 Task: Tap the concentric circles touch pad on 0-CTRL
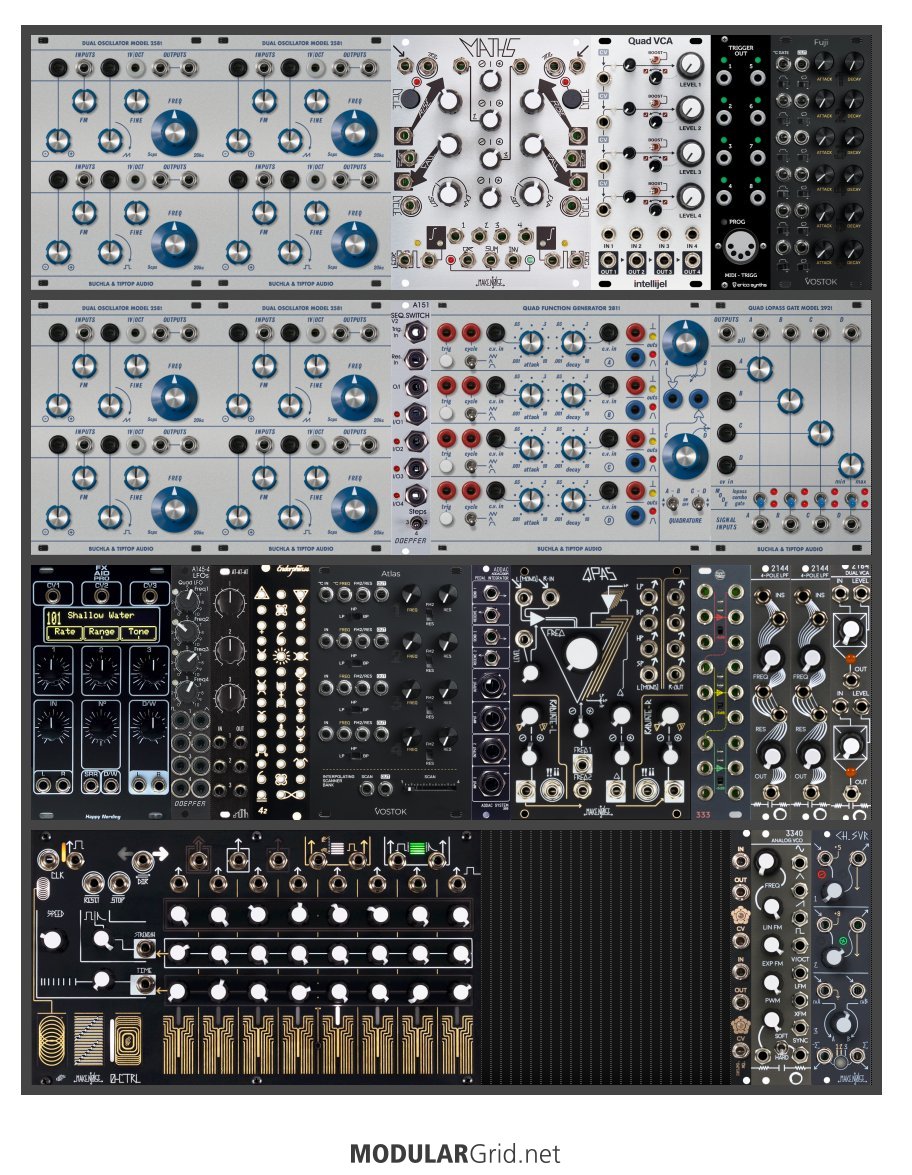51,1040
